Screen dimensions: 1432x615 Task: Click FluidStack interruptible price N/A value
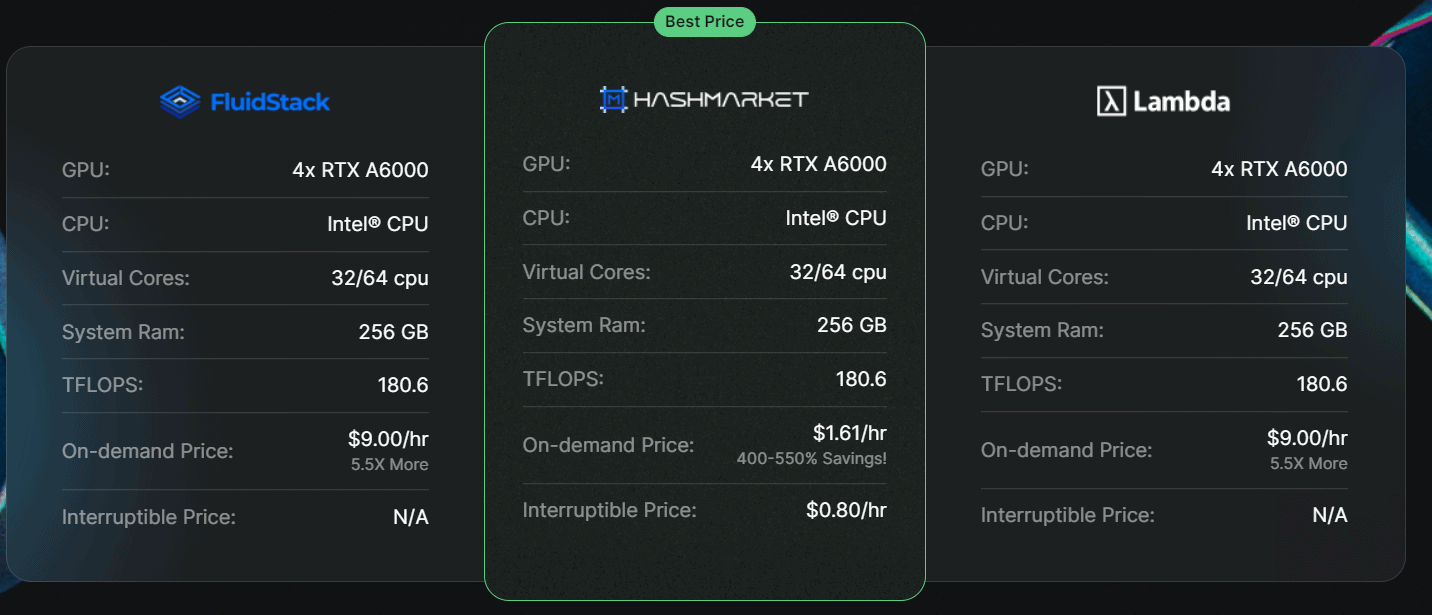[x=411, y=516]
